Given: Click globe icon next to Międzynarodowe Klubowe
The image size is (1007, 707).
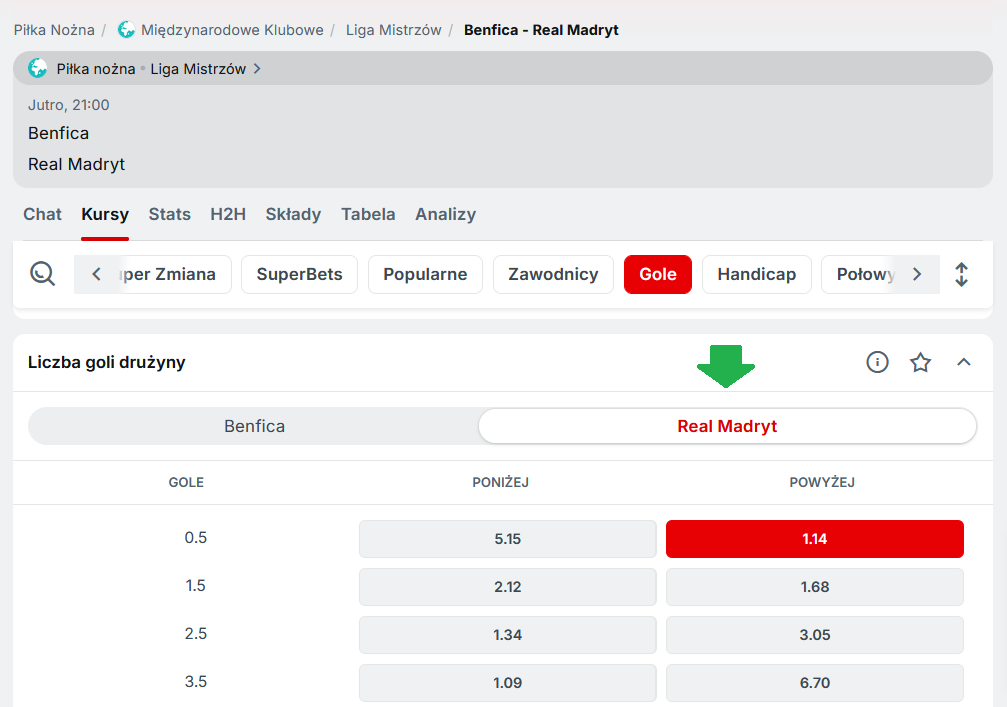Looking at the screenshot, I should 126,30.
